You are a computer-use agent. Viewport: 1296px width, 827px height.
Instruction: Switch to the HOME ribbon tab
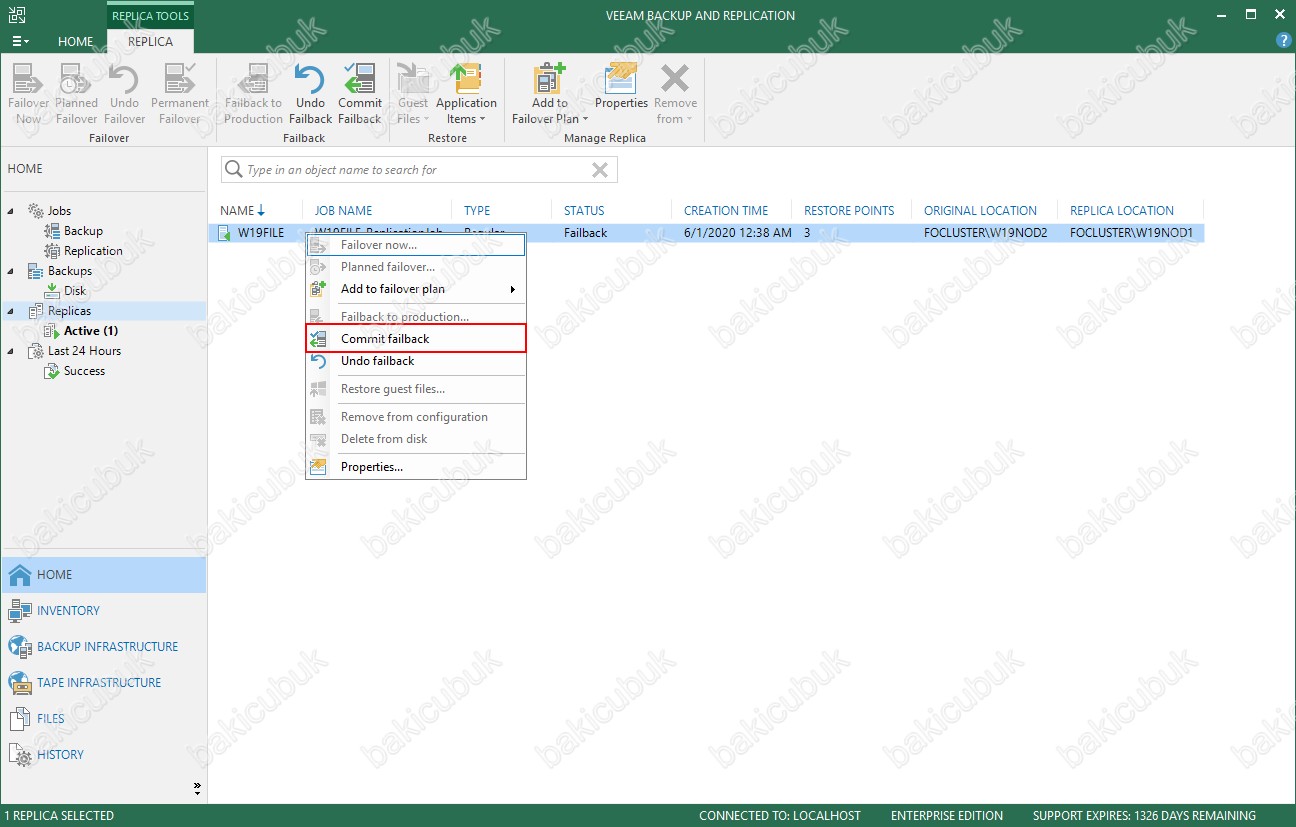pos(76,41)
